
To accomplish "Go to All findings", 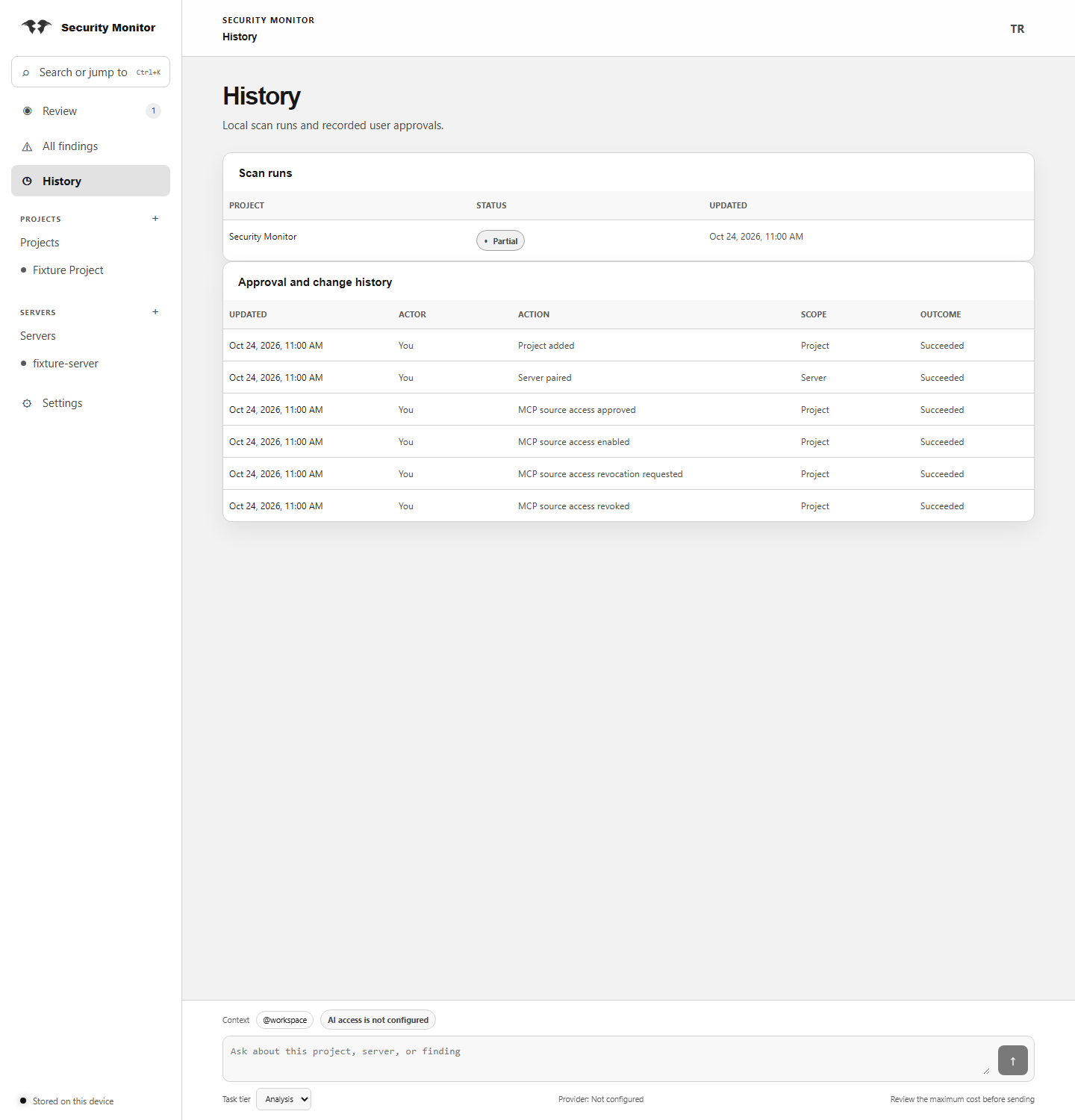I will click(x=90, y=146).
